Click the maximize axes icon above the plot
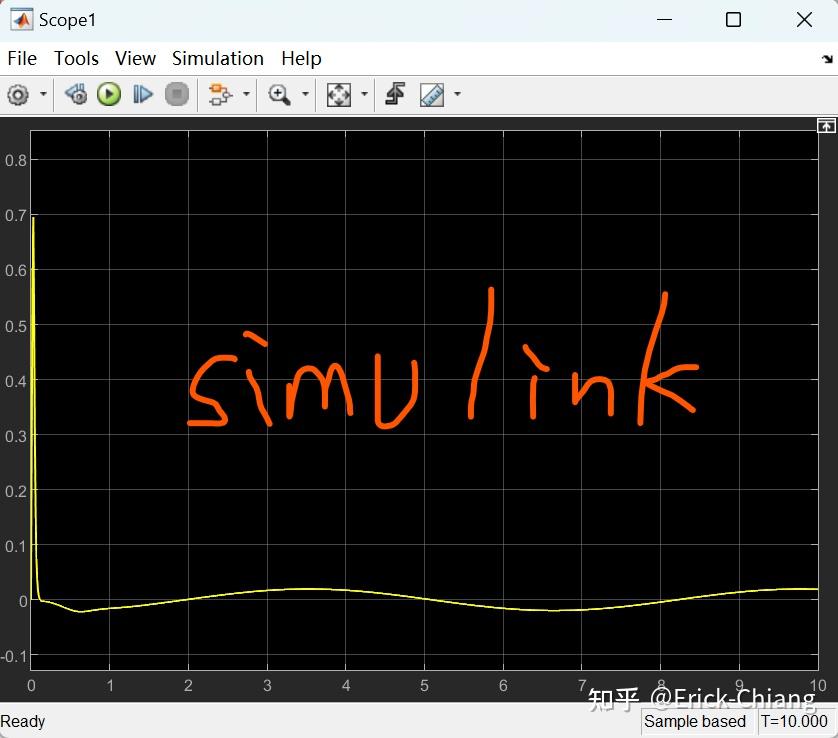The width and height of the screenshot is (838, 738). click(826, 125)
